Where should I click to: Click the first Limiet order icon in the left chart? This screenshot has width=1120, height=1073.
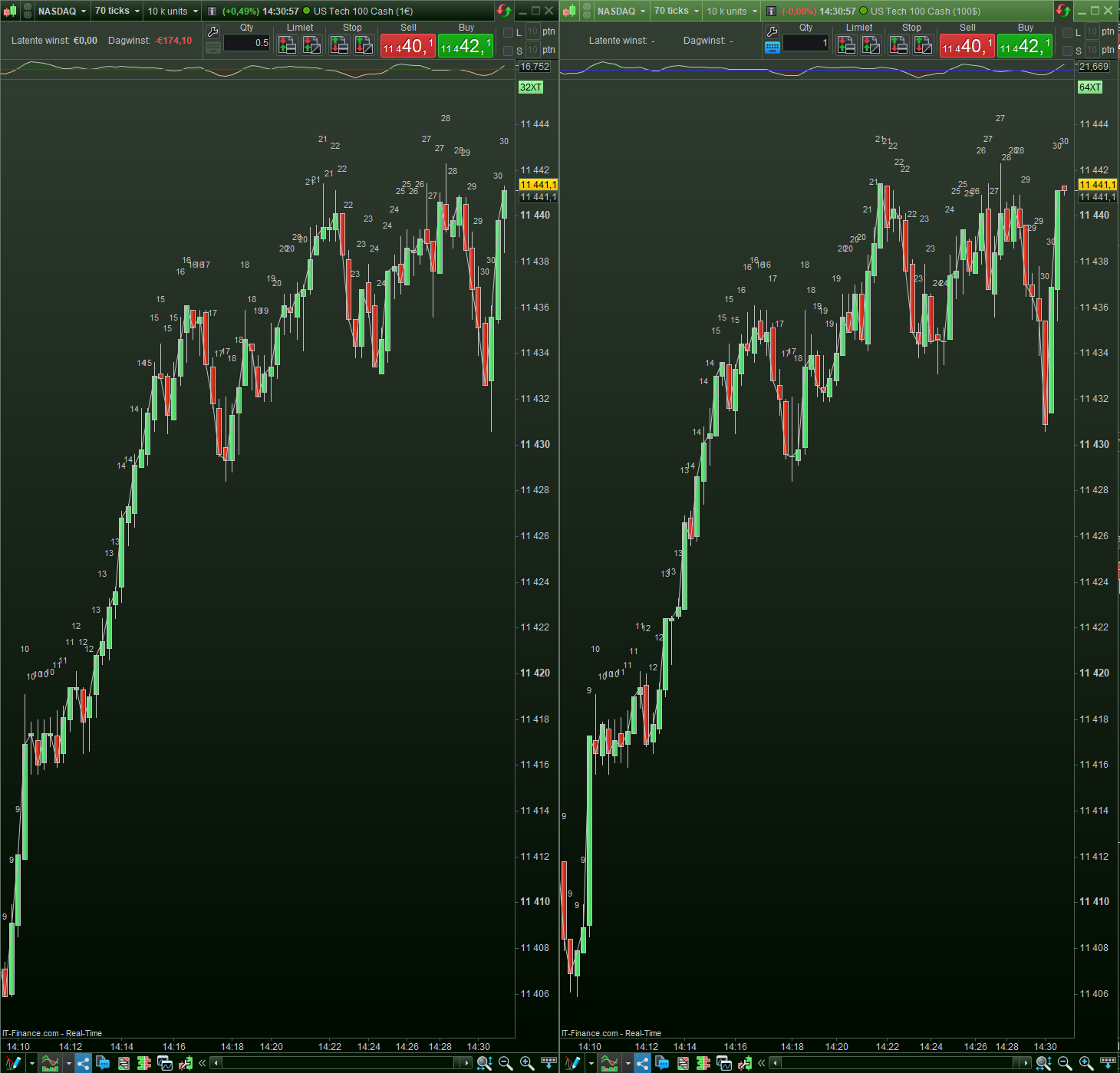click(287, 45)
